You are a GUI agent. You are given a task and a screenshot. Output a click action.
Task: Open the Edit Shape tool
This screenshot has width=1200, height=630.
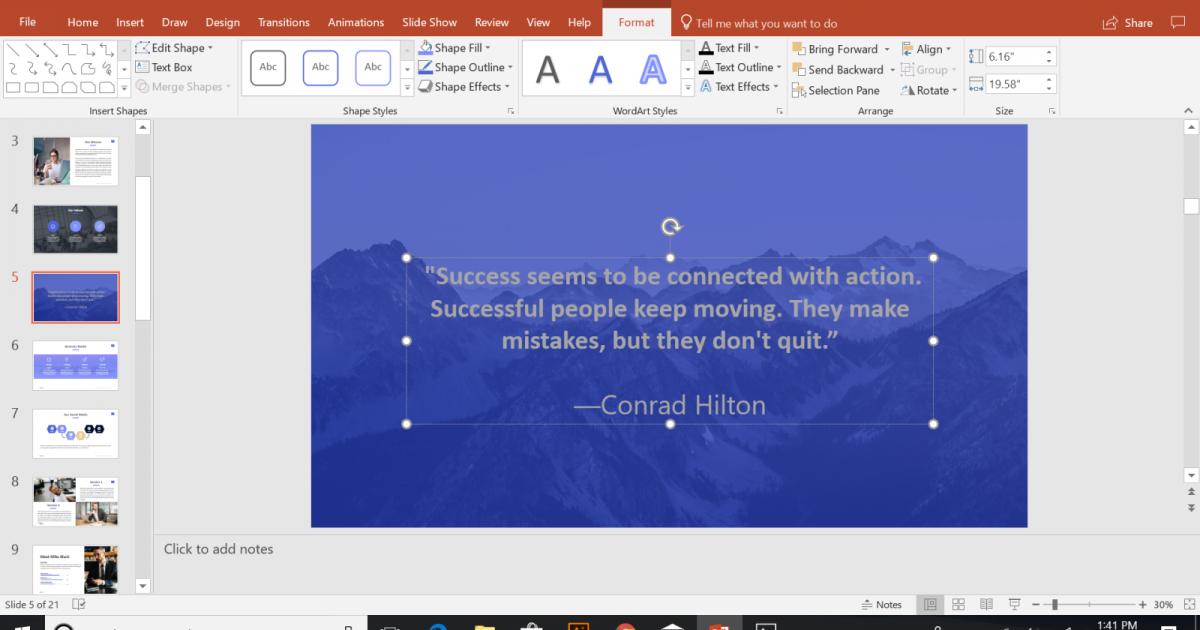(x=176, y=47)
